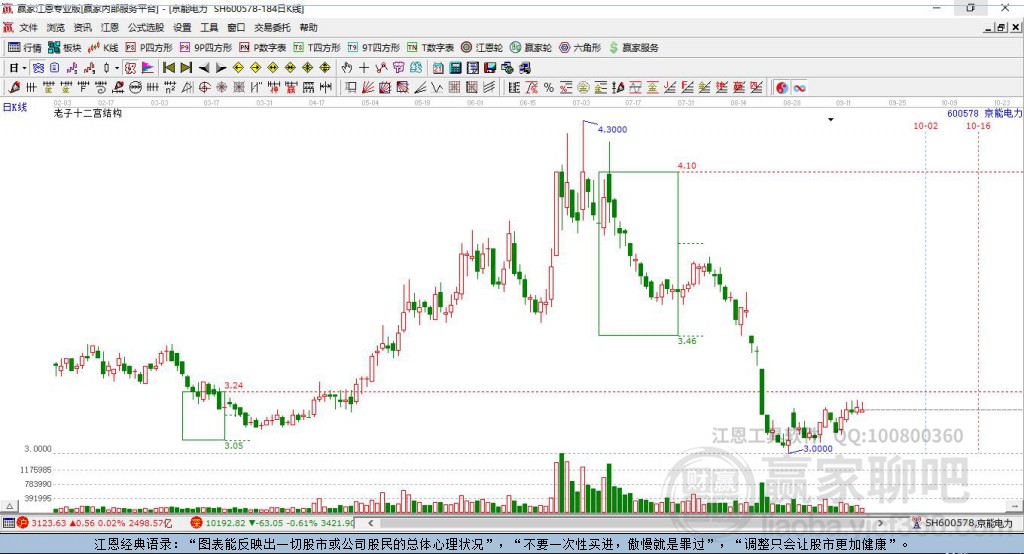The width and height of the screenshot is (1024, 554).
Task: Open 赢家服务 with dollar icon
Action: (x=634, y=48)
